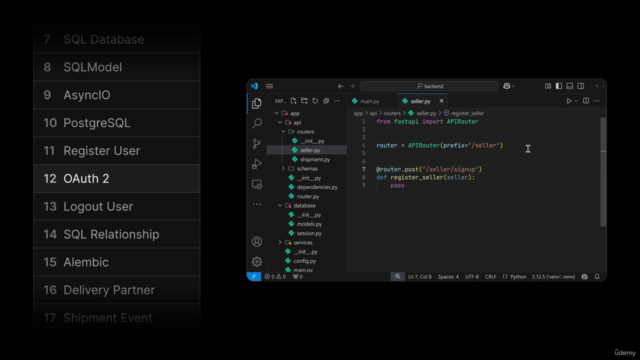Click the editor vertical scrollbar
The width and height of the screenshot is (640, 360).
pyautogui.click(x=603, y=171)
